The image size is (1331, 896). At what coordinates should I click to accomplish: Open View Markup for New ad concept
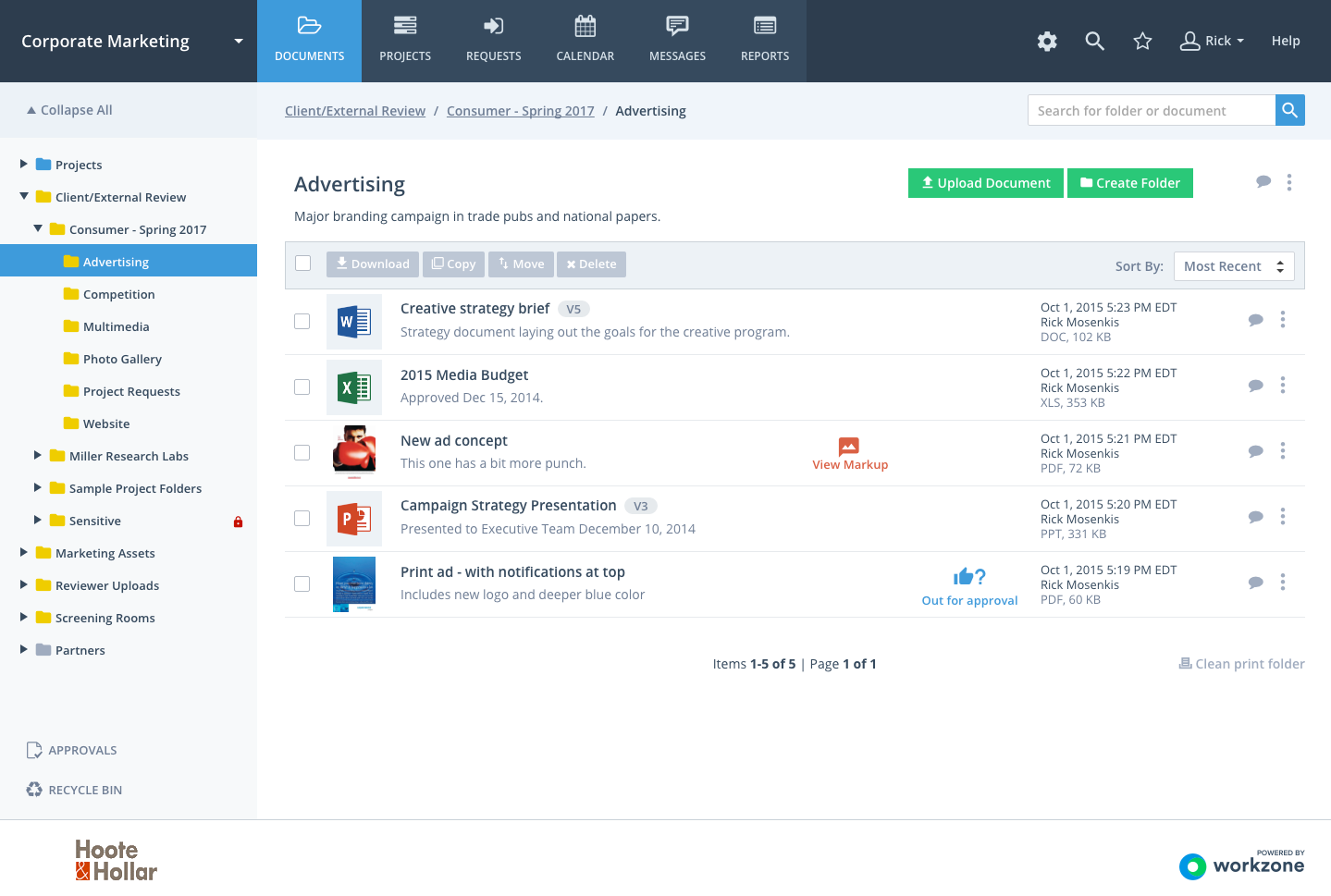click(850, 453)
